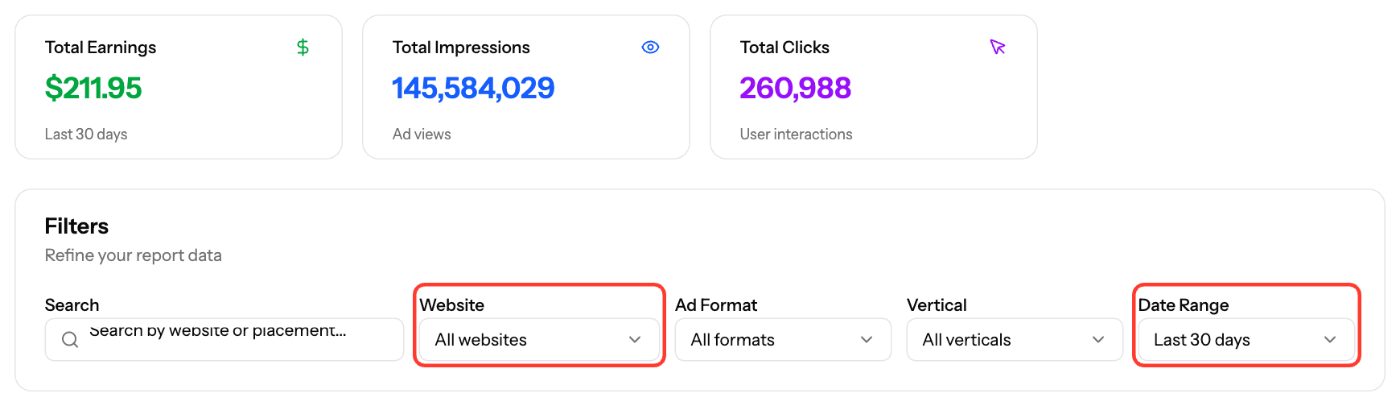Focus the search by website input field

coord(224,340)
